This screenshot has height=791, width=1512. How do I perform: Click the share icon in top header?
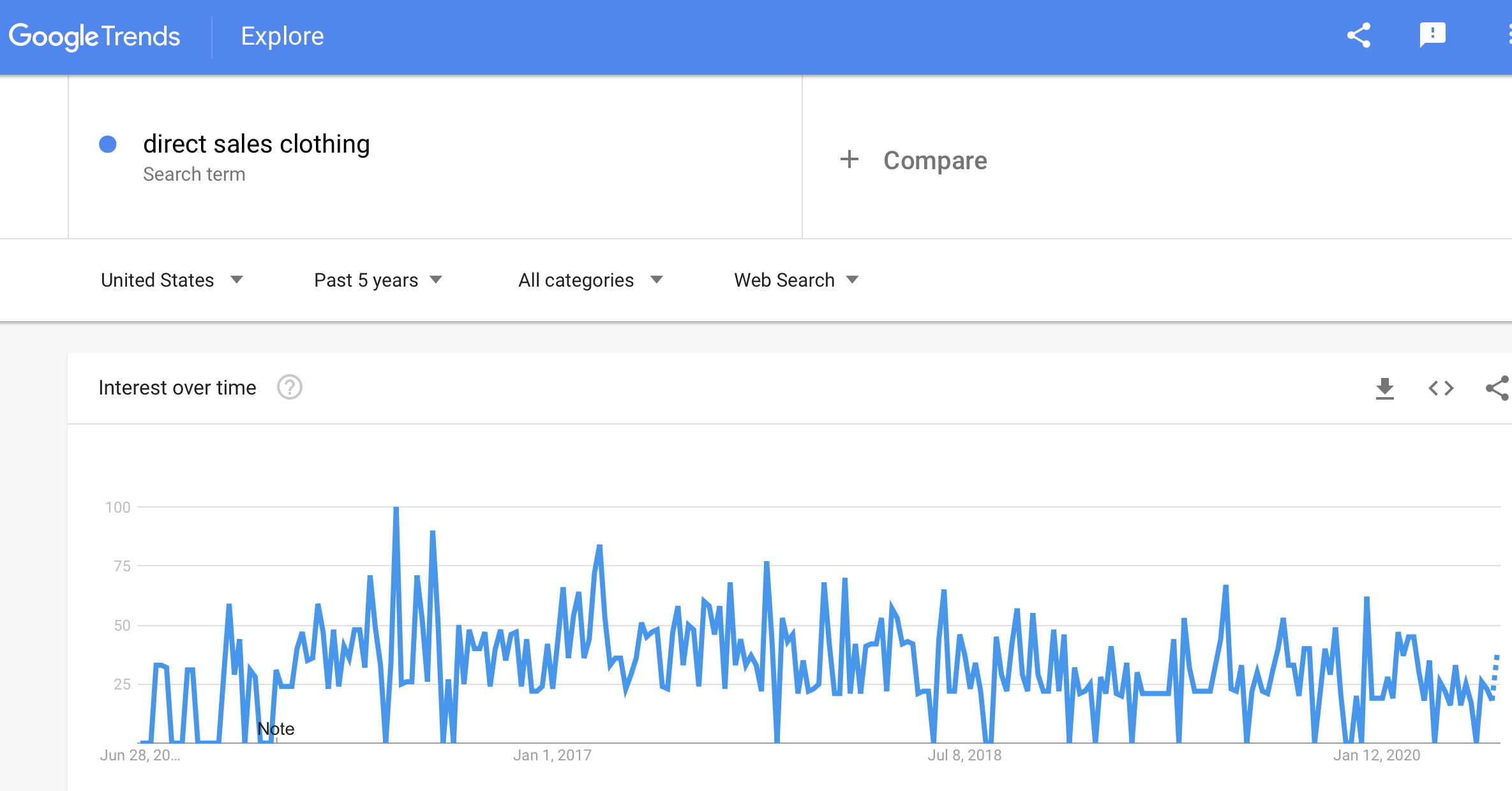tap(1359, 36)
